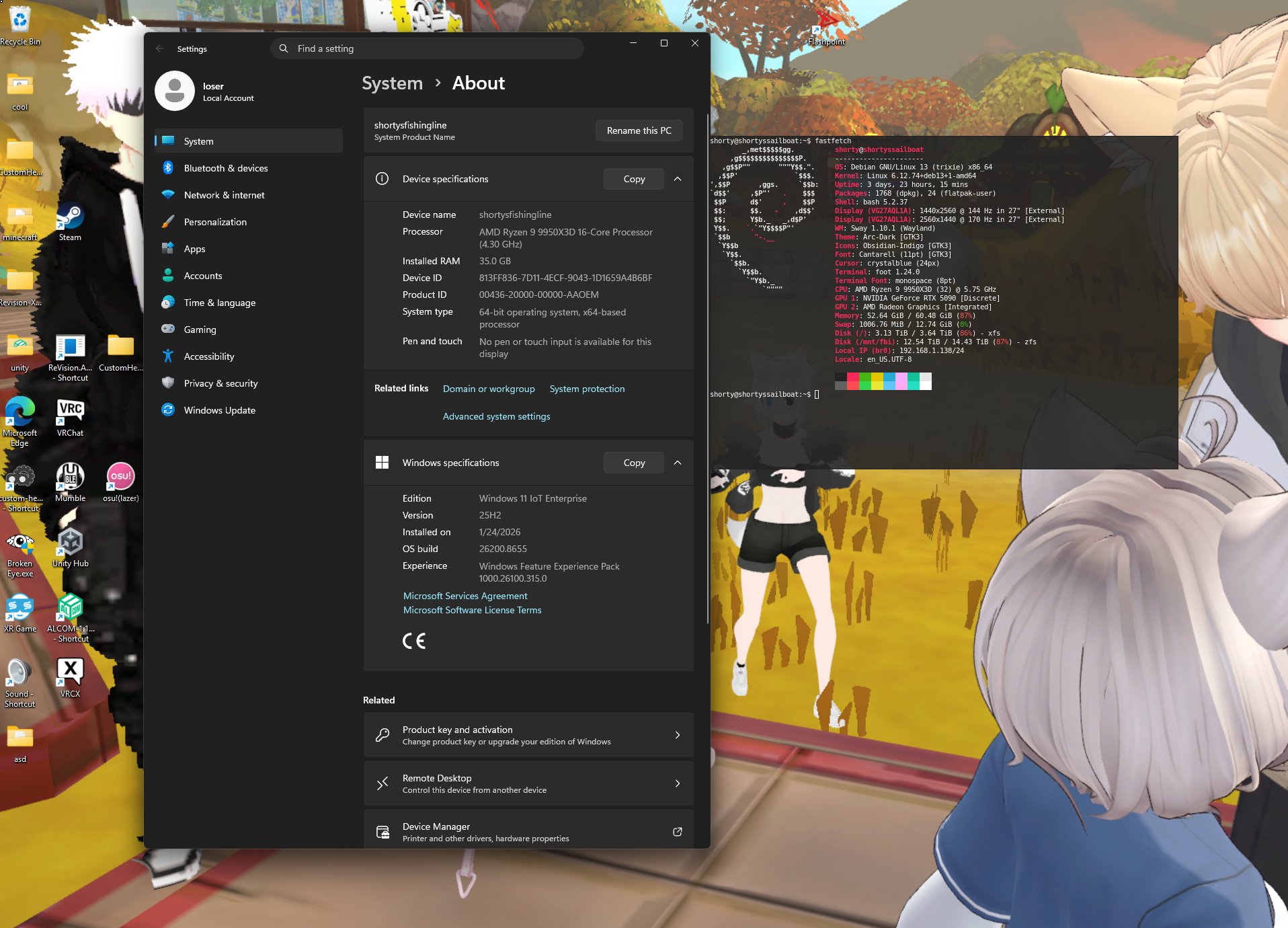Click the loser account avatar
The width and height of the screenshot is (1288, 928).
[x=175, y=91]
